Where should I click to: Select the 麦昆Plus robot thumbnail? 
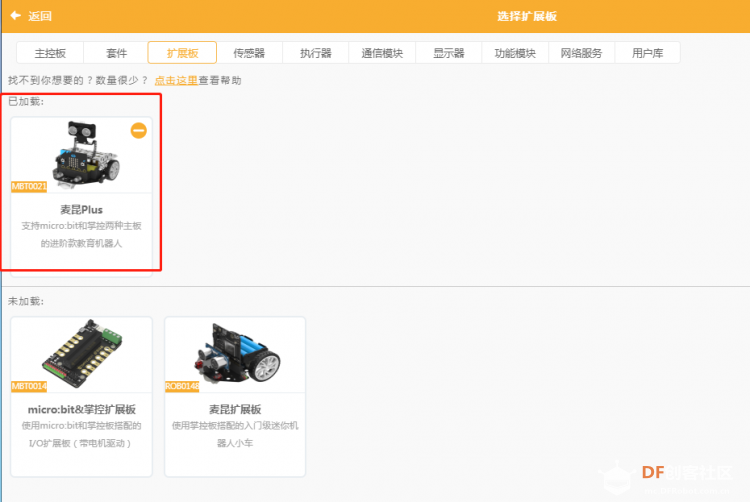[85, 153]
